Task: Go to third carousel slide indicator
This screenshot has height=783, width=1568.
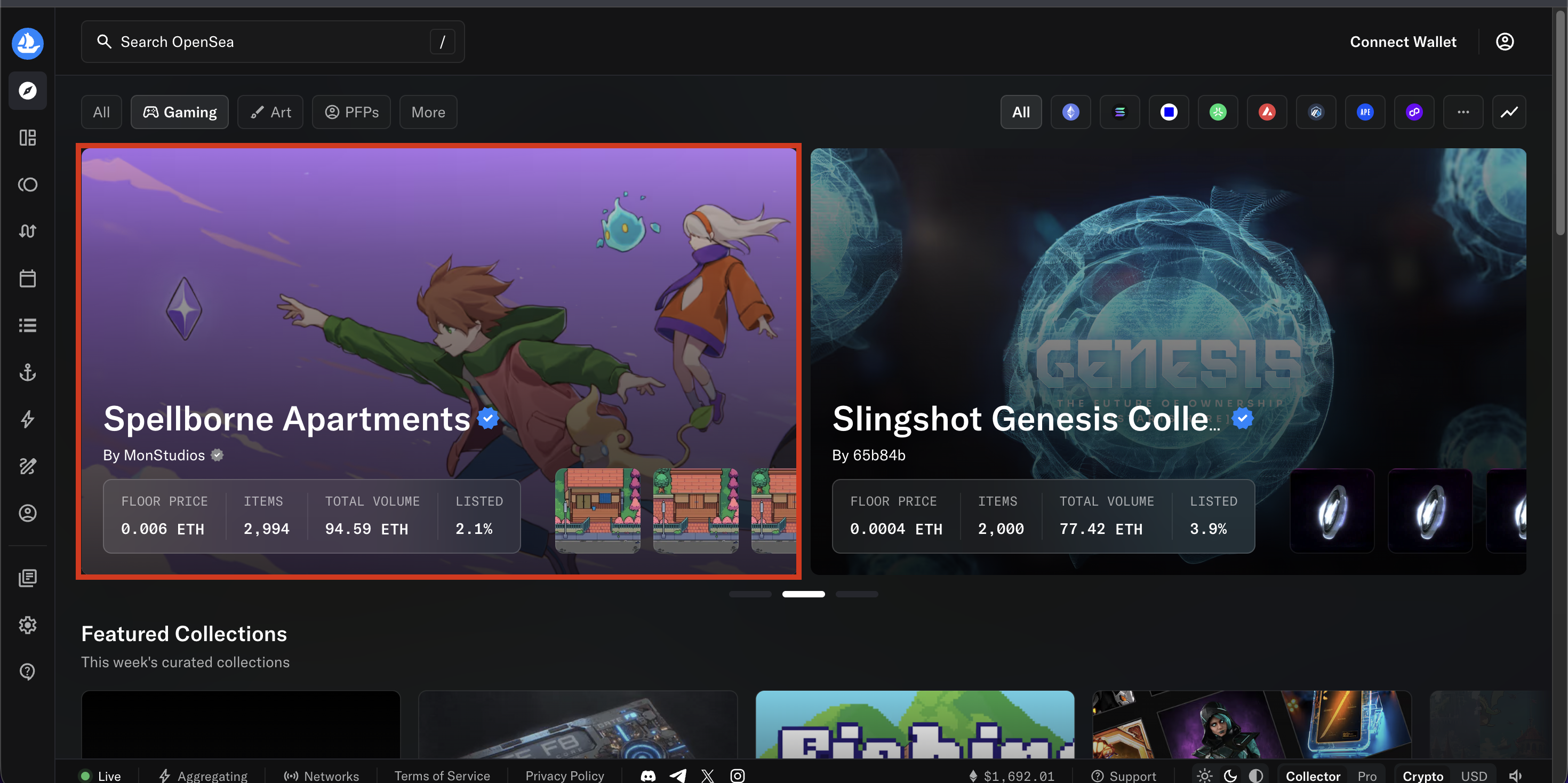Action: coord(857,594)
